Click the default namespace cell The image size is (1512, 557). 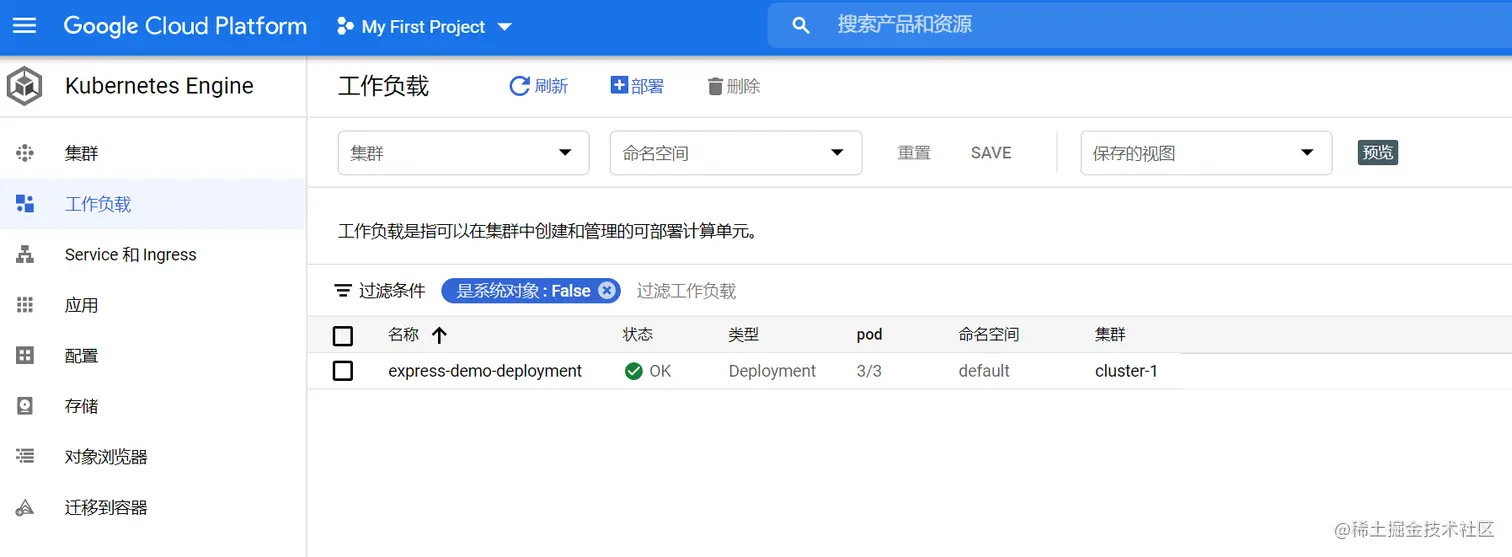pos(984,371)
